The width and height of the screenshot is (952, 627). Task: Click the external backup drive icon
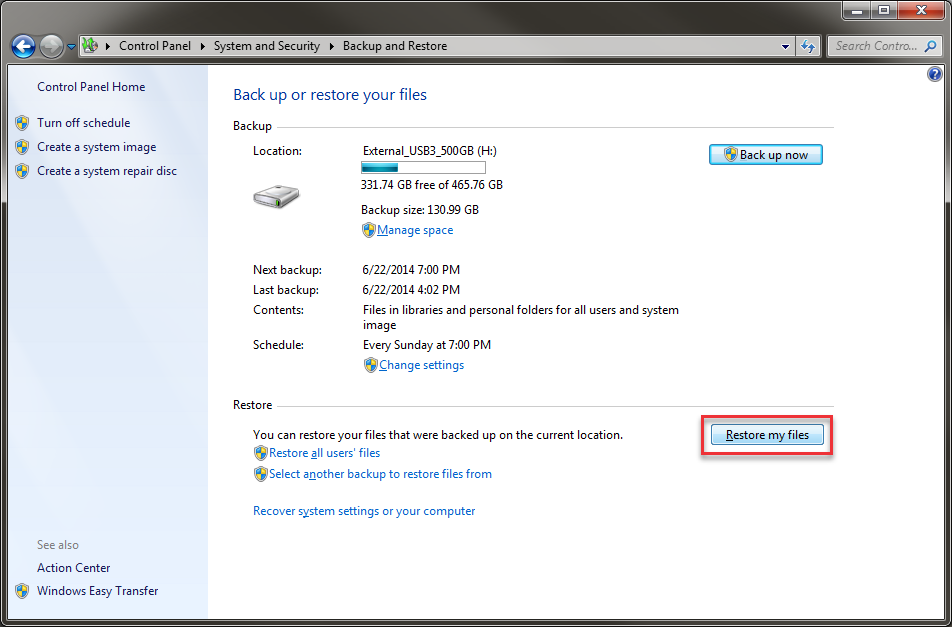point(277,196)
